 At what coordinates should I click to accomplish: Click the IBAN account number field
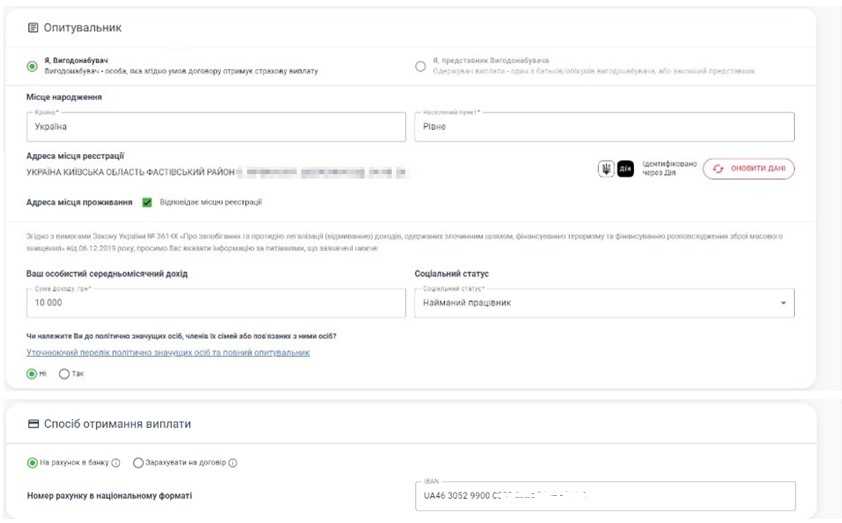[604, 496]
